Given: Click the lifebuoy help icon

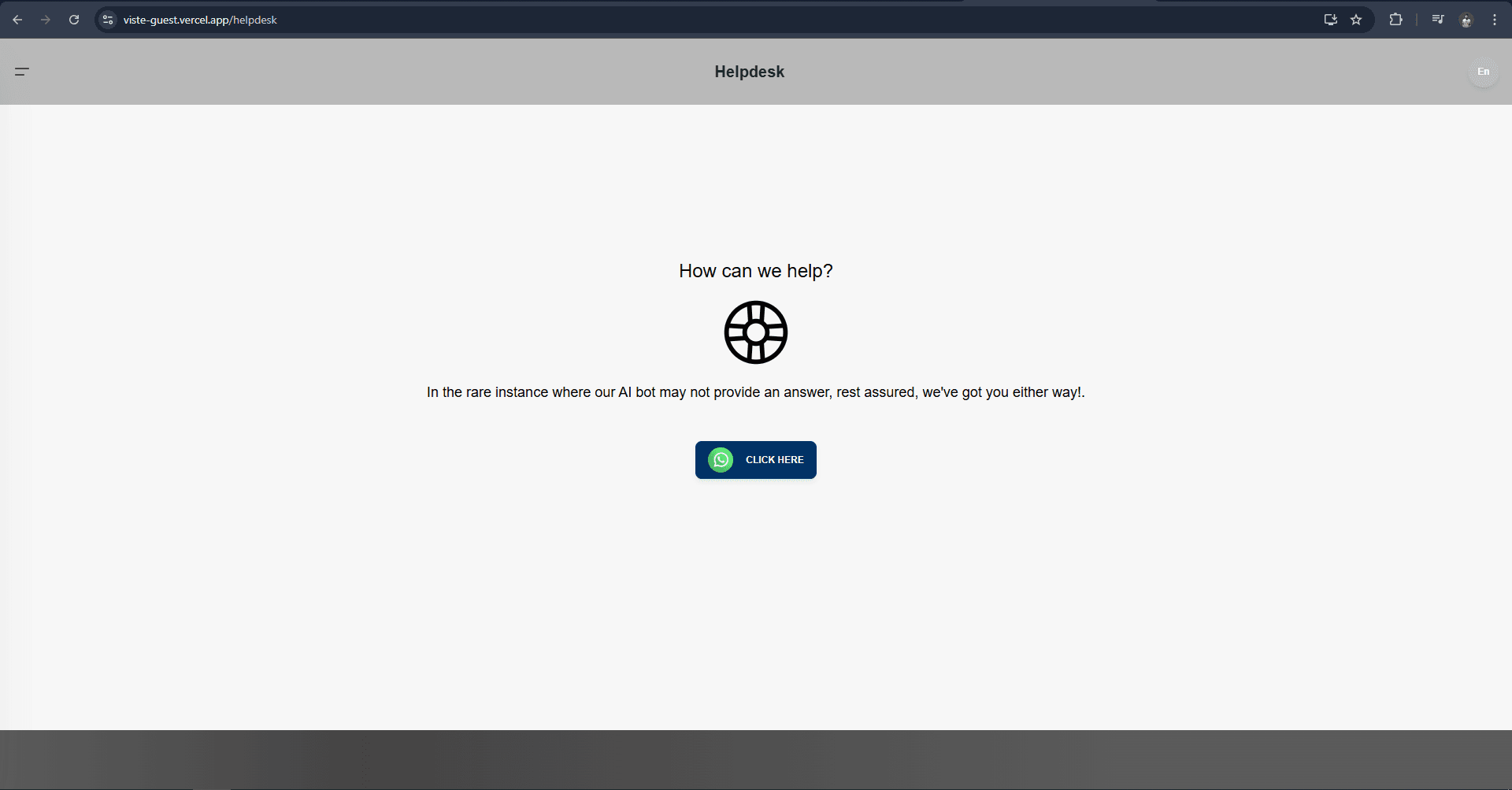Looking at the screenshot, I should click(x=755, y=332).
